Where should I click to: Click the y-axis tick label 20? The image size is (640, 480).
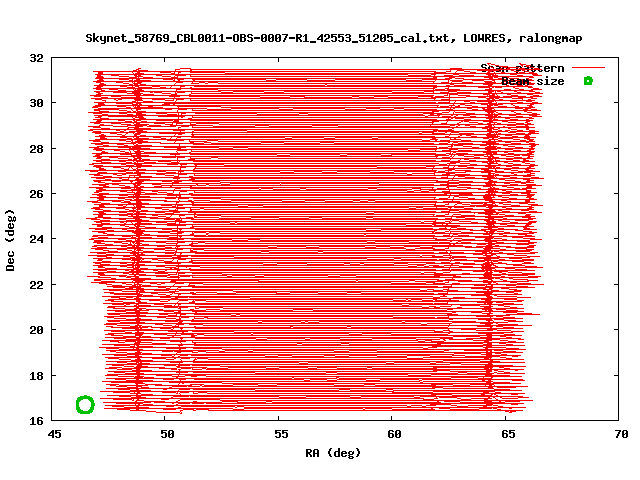click(36, 330)
